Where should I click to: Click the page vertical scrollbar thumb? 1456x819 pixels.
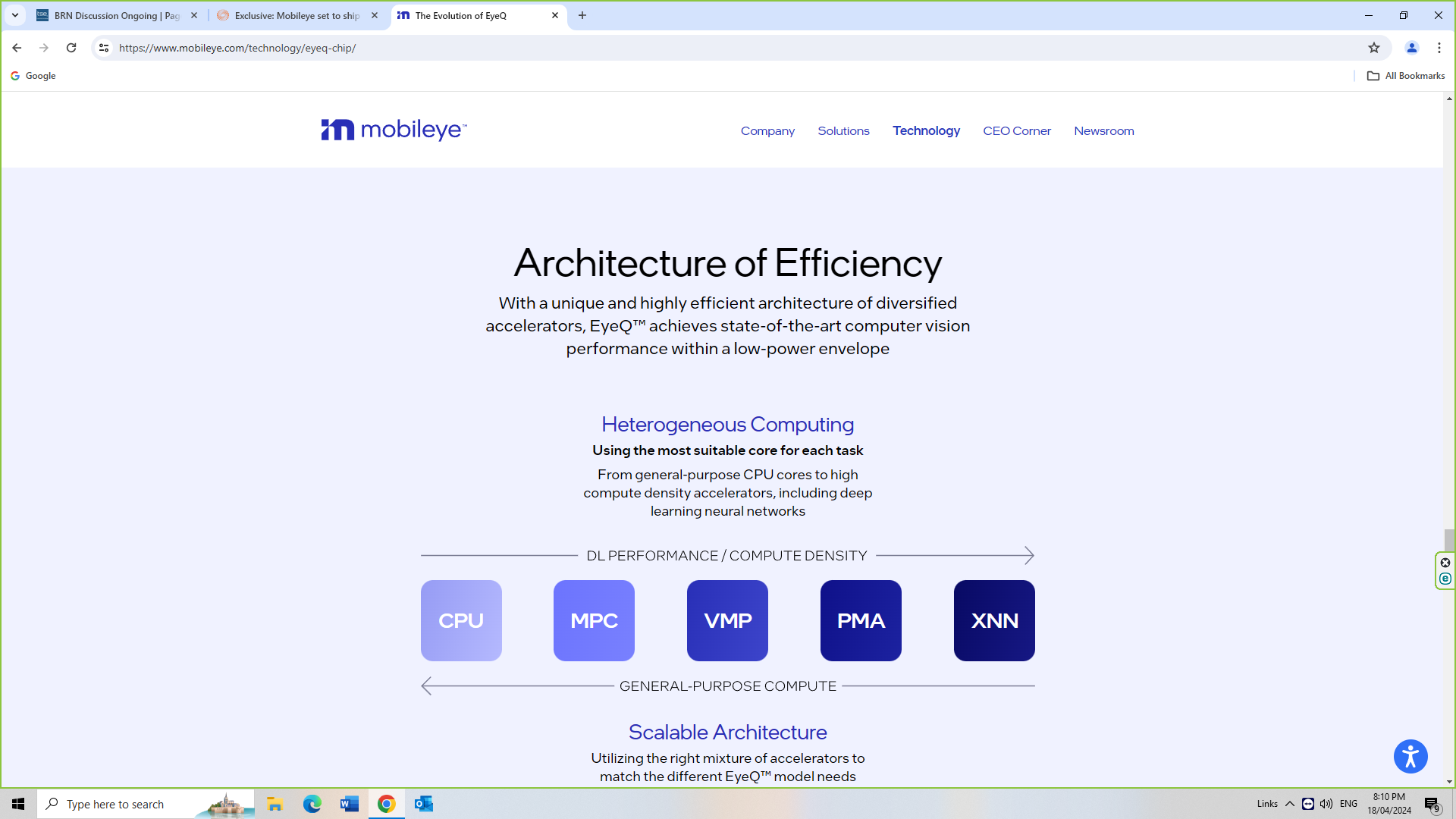(x=1449, y=540)
